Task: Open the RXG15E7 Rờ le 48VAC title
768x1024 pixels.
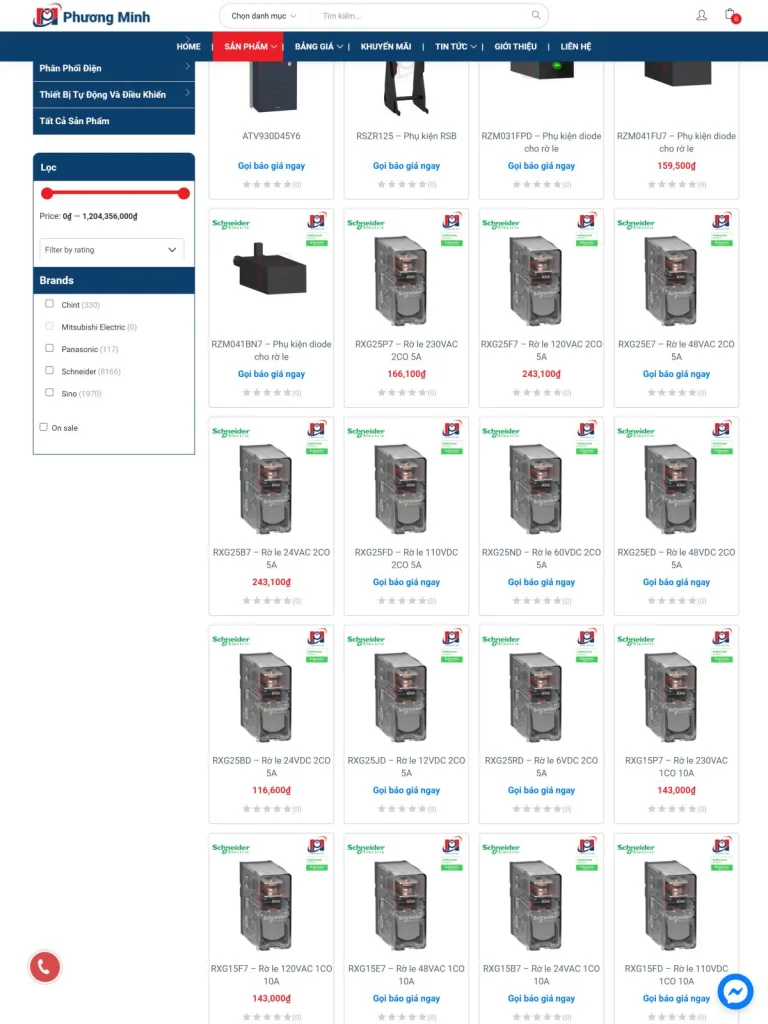Action: [406, 974]
